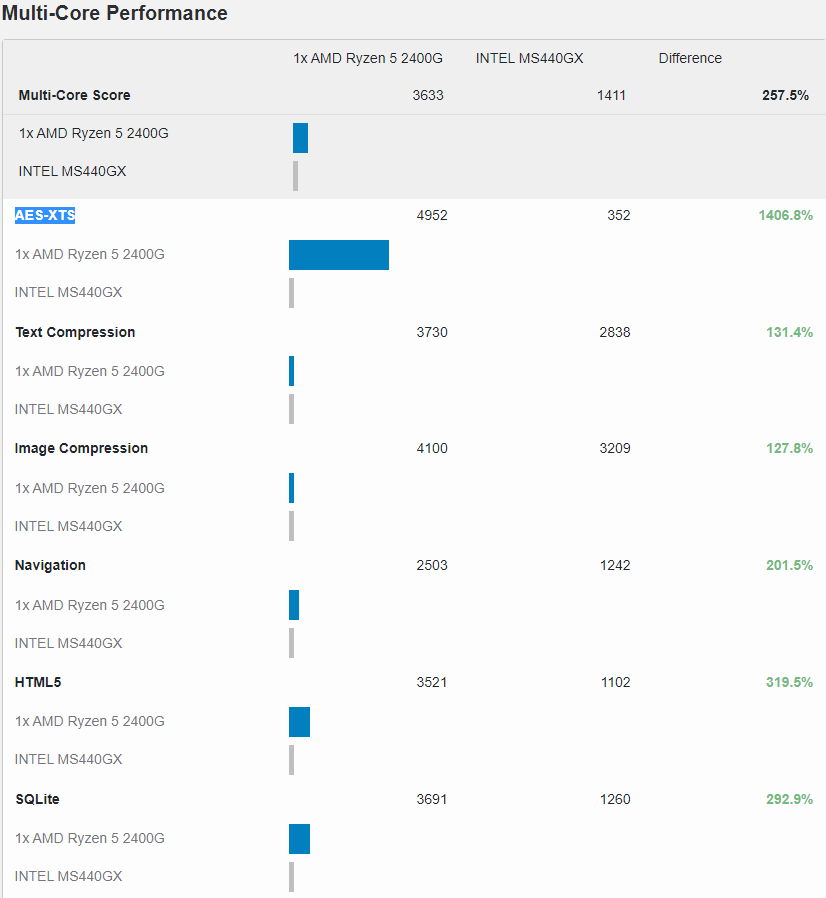Click the 131.4% difference value
The width and height of the screenshot is (826, 898).
point(789,332)
